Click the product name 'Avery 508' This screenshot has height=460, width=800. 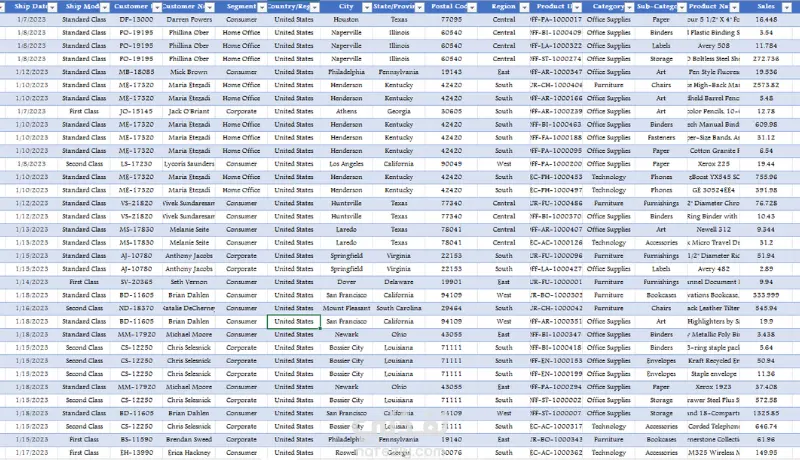tap(713, 46)
